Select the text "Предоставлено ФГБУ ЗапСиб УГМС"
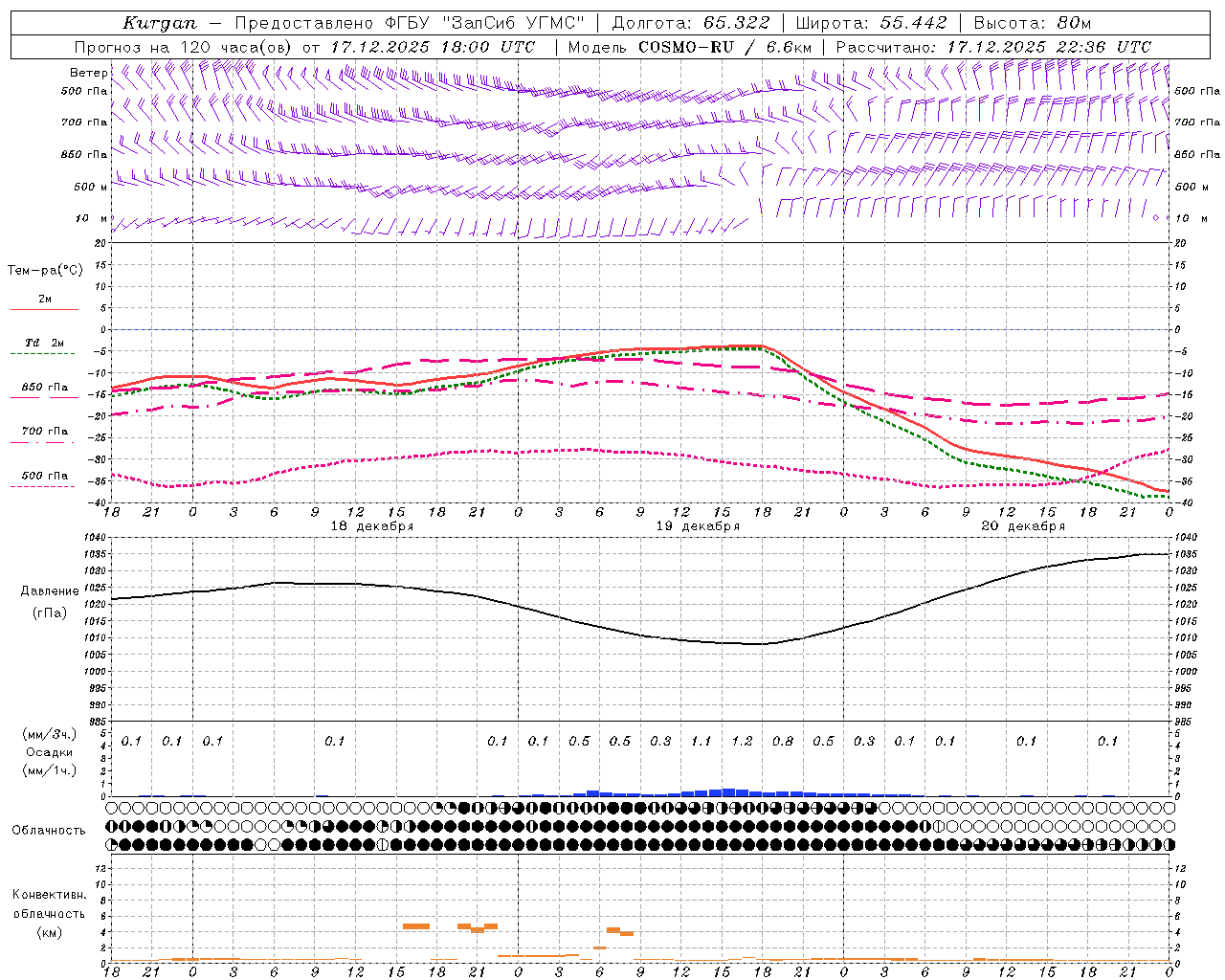This screenshot has width=1225, height=980. (410, 23)
